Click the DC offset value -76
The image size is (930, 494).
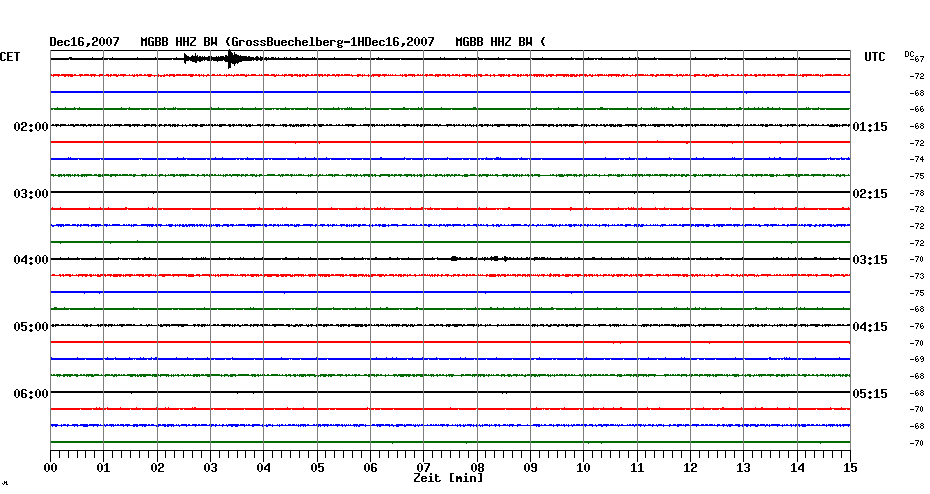tap(917, 327)
